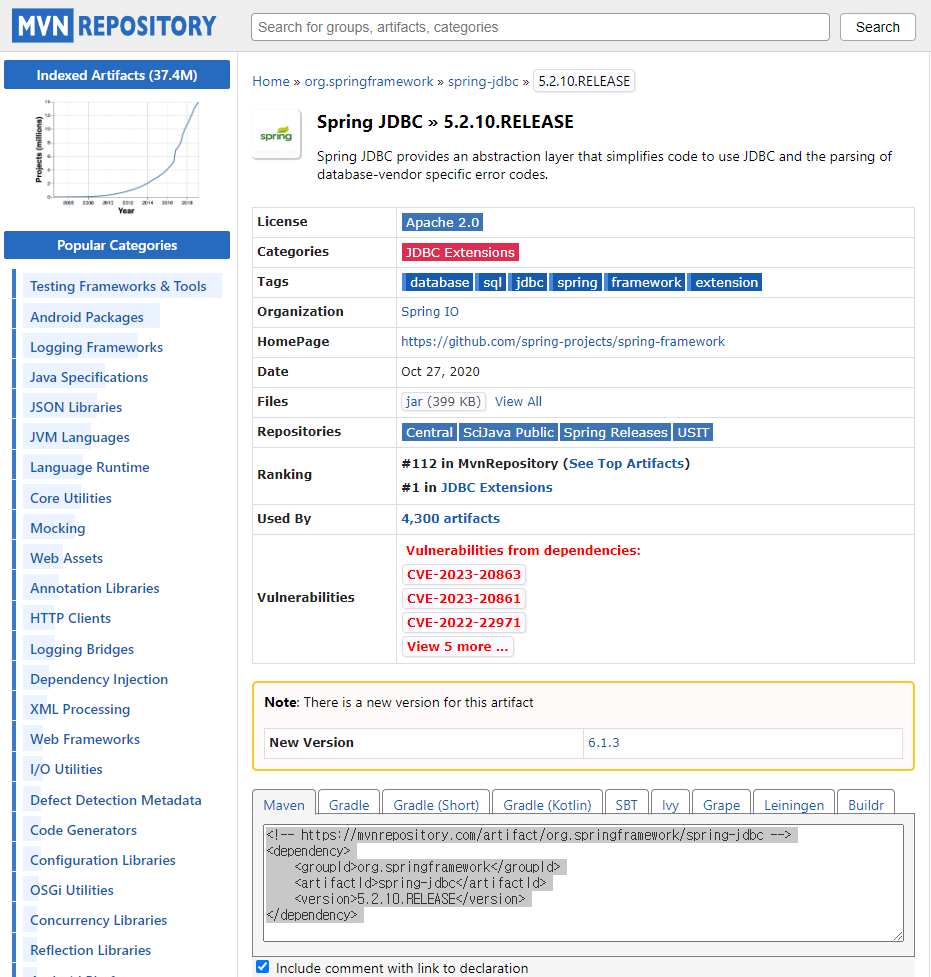931x977 pixels.
Task: Open Core Utilities category
Action: click(71, 498)
